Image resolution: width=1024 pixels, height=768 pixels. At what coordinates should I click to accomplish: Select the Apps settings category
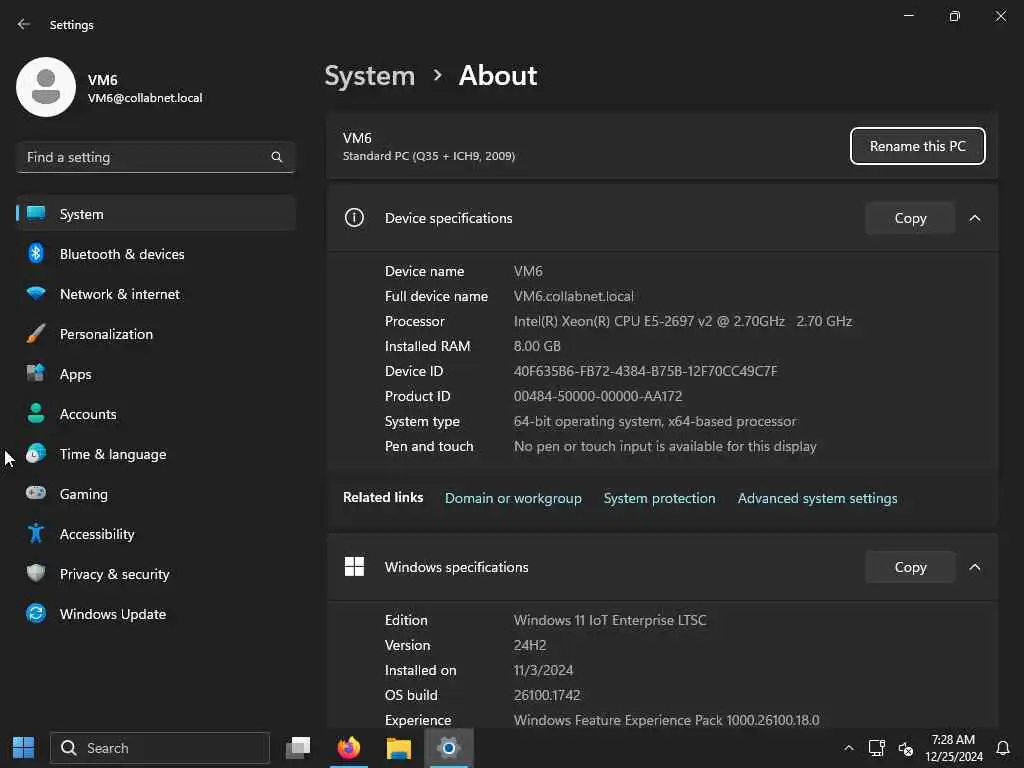pyautogui.click(x=156, y=374)
